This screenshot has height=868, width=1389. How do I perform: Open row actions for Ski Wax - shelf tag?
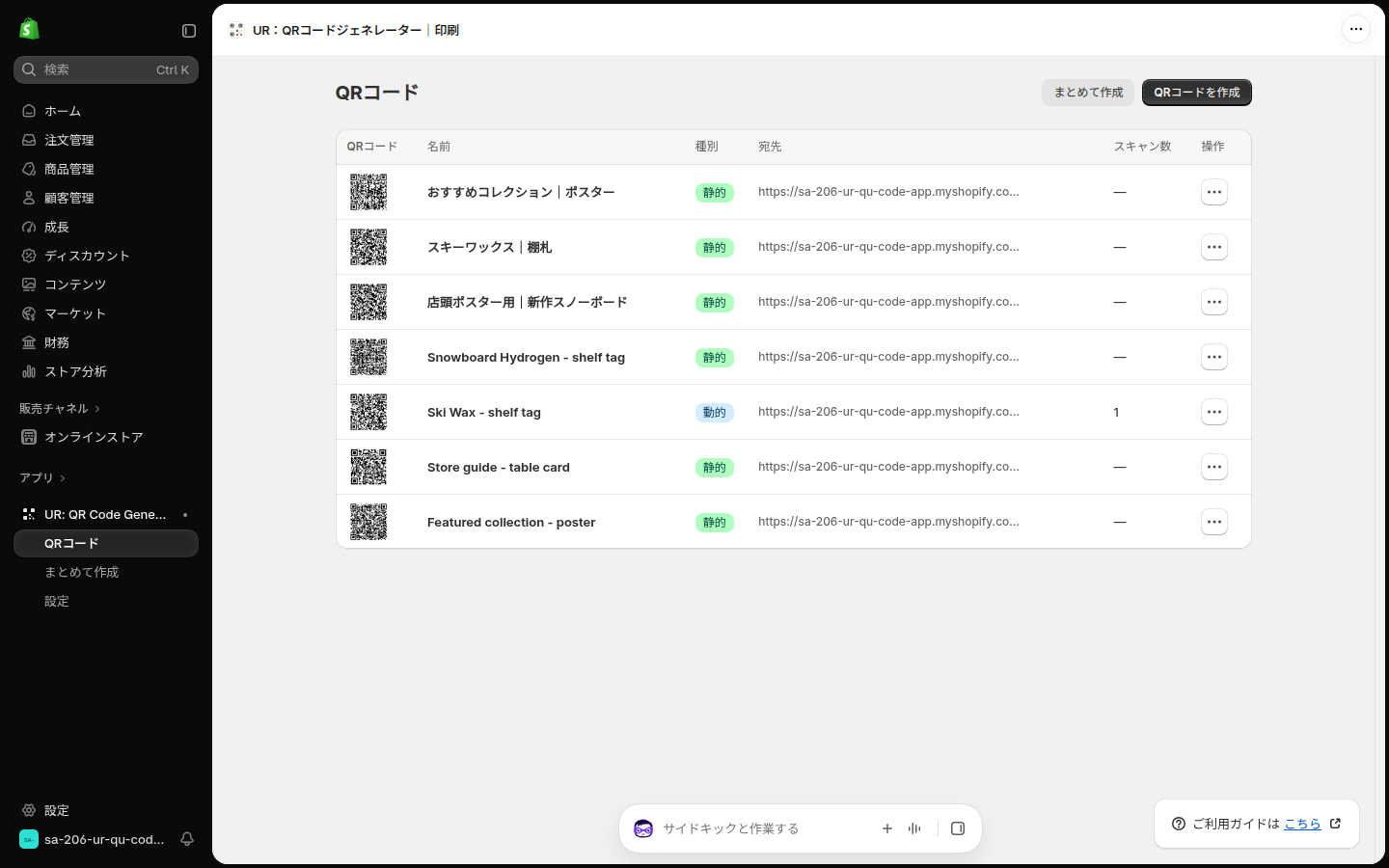[x=1214, y=412]
